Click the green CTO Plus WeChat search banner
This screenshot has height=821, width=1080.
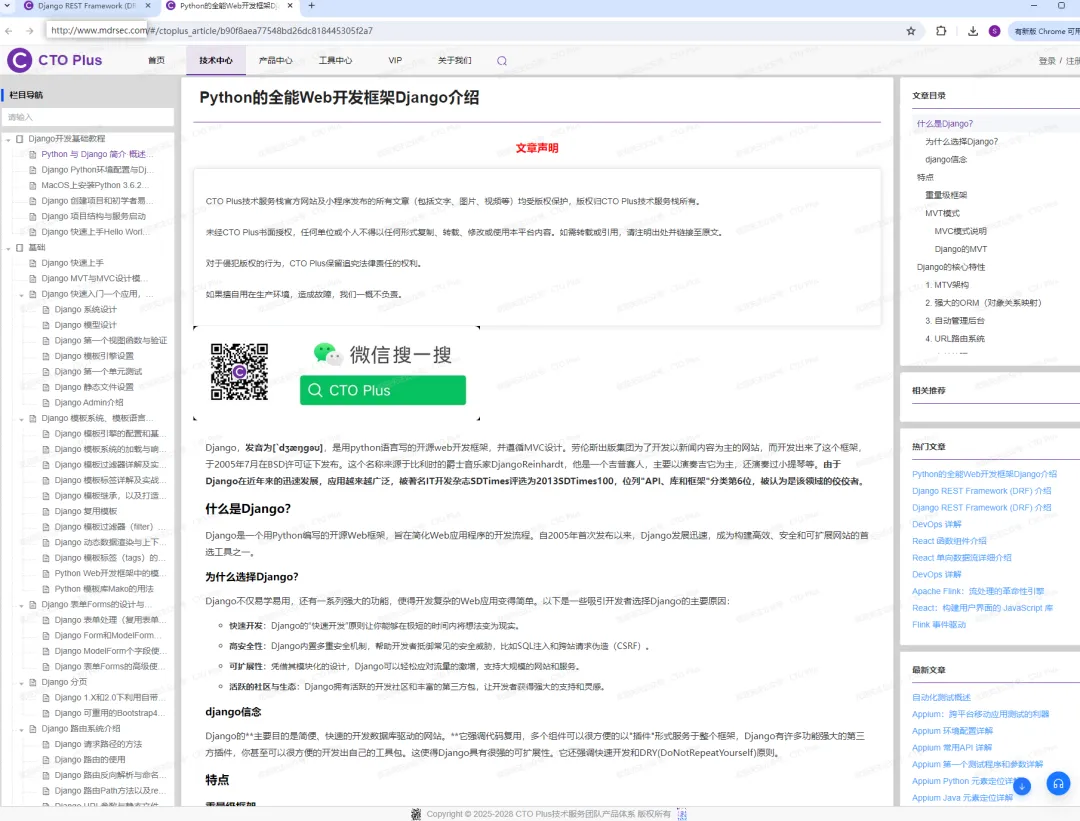point(383,390)
